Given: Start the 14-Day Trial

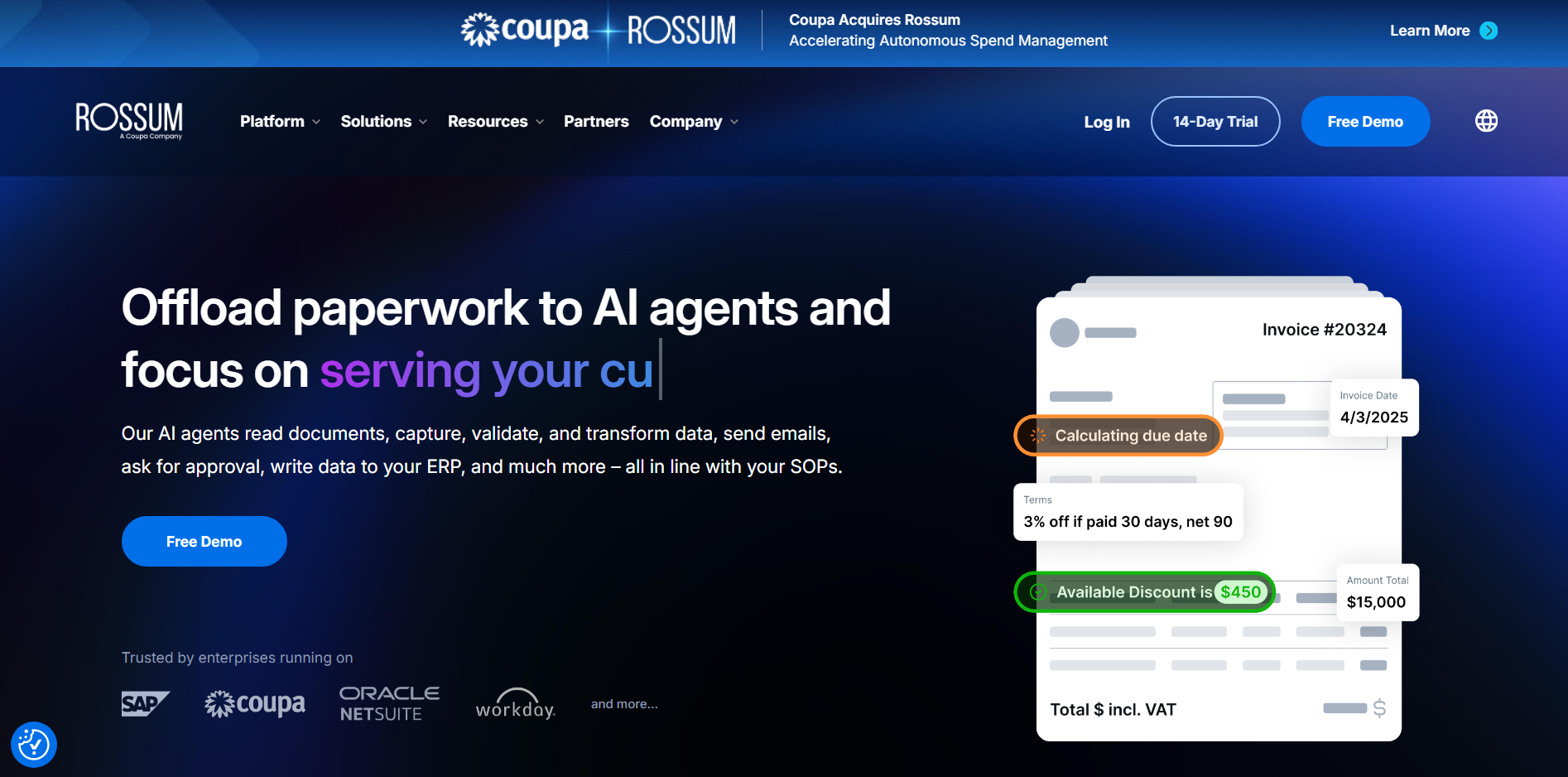Looking at the screenshot, I should 1215,122.
